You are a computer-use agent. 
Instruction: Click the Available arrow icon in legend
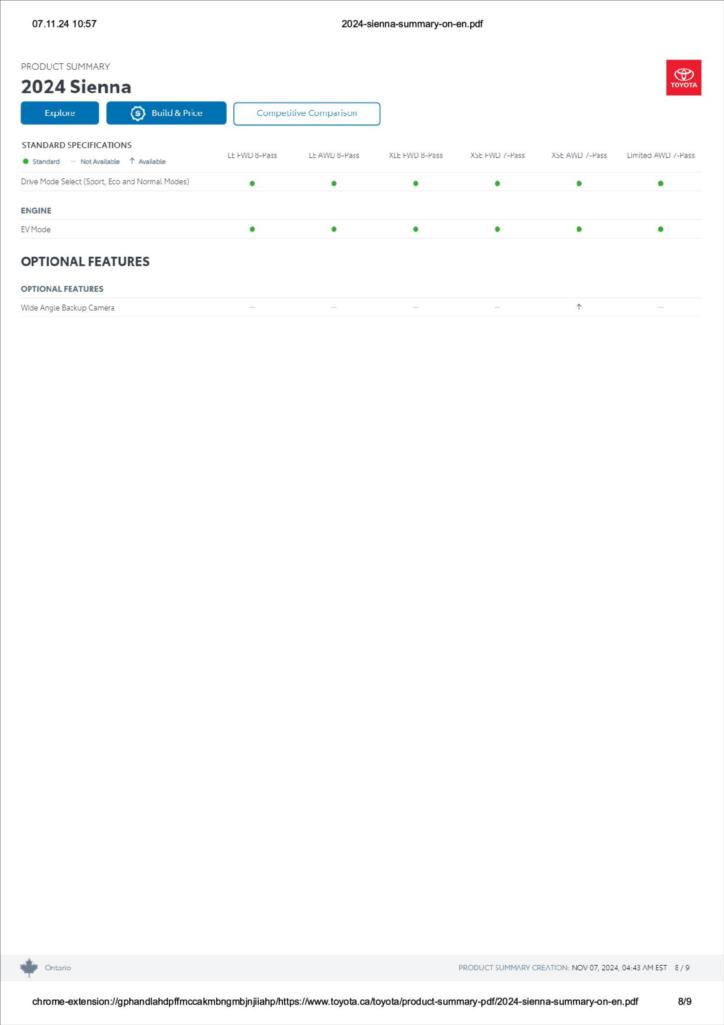(132, 161)
